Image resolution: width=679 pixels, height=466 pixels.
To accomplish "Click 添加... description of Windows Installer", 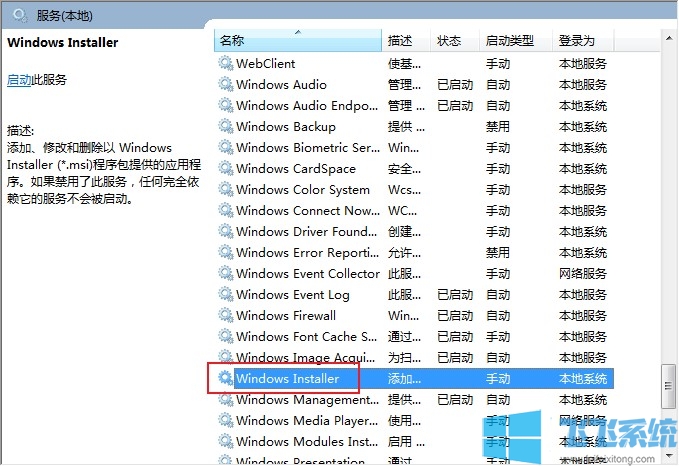I will pyautogui.click(x=404, y=379).
